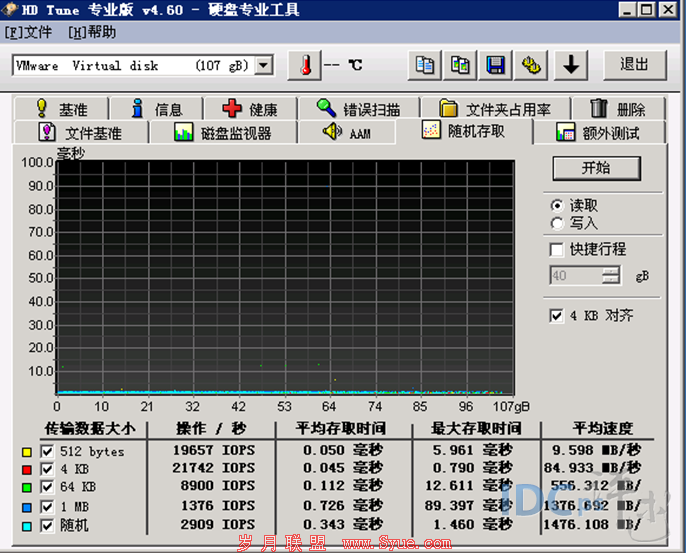Click the 开始 start button
Screen dimensions: 687x553
596,168
